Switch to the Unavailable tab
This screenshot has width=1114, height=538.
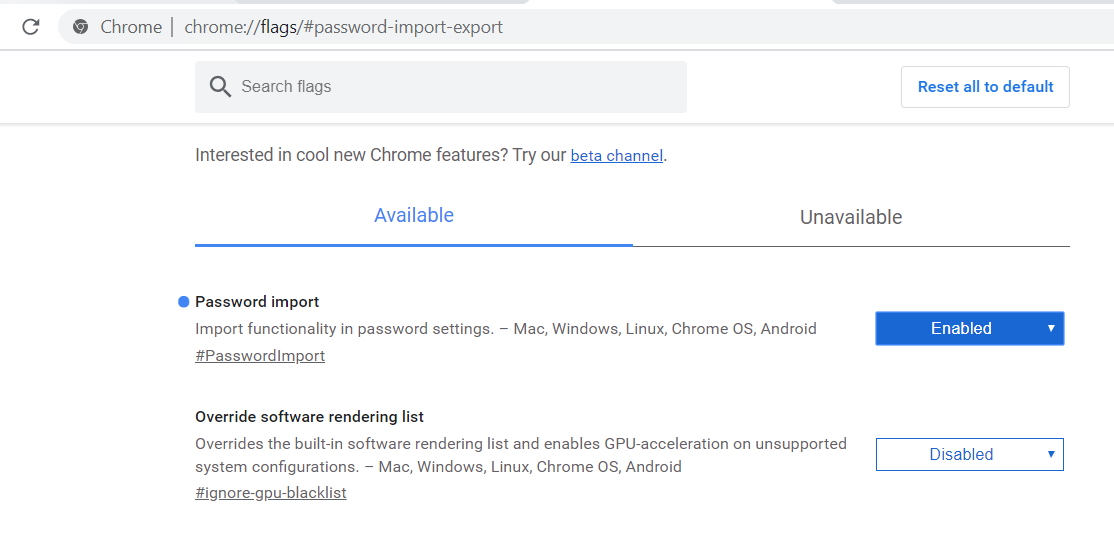point(851,217)
